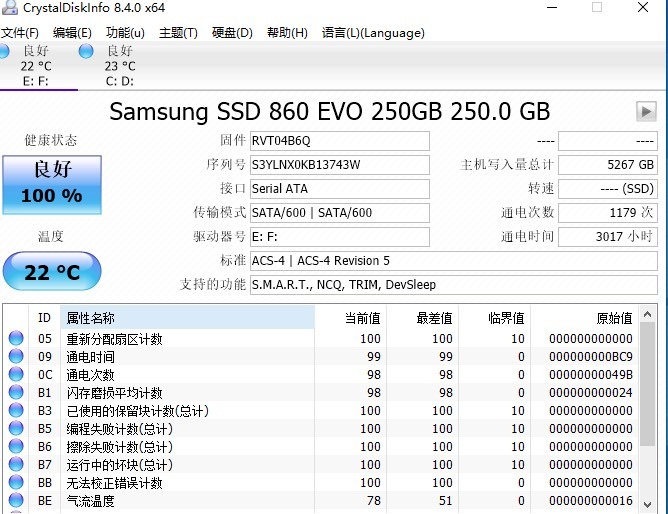This screenshot has height=514, width=668.
Task: Open the 功能(u) menu
Action: coord(125,33)
